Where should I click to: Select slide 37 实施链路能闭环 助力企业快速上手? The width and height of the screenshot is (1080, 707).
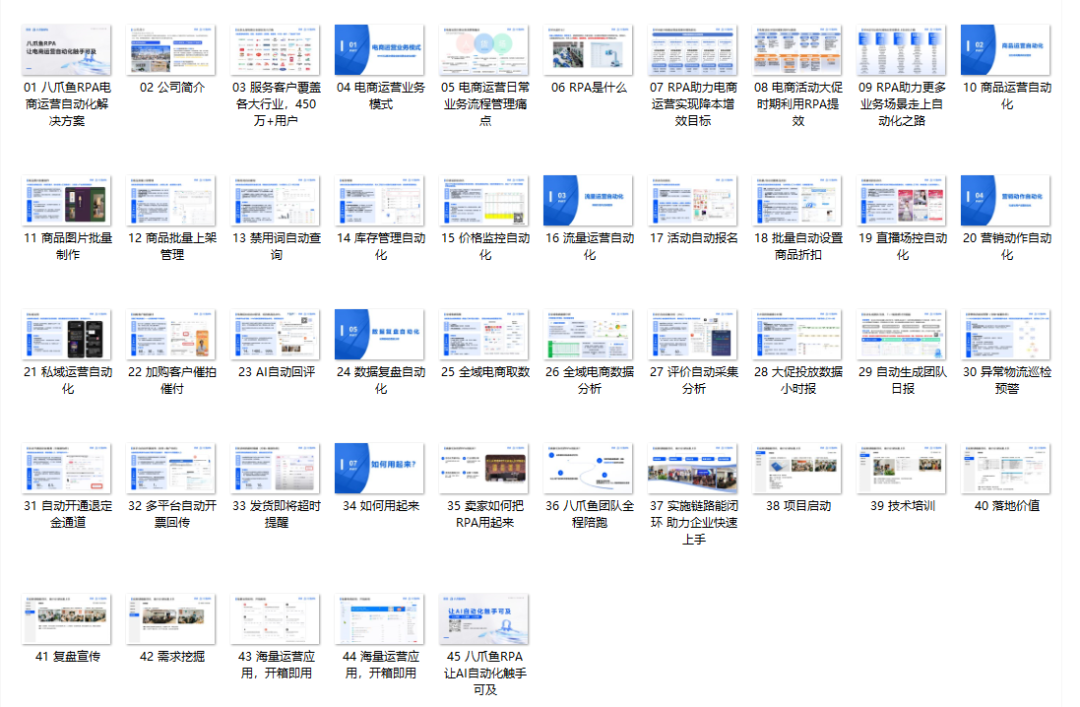[x=693, y=469]
